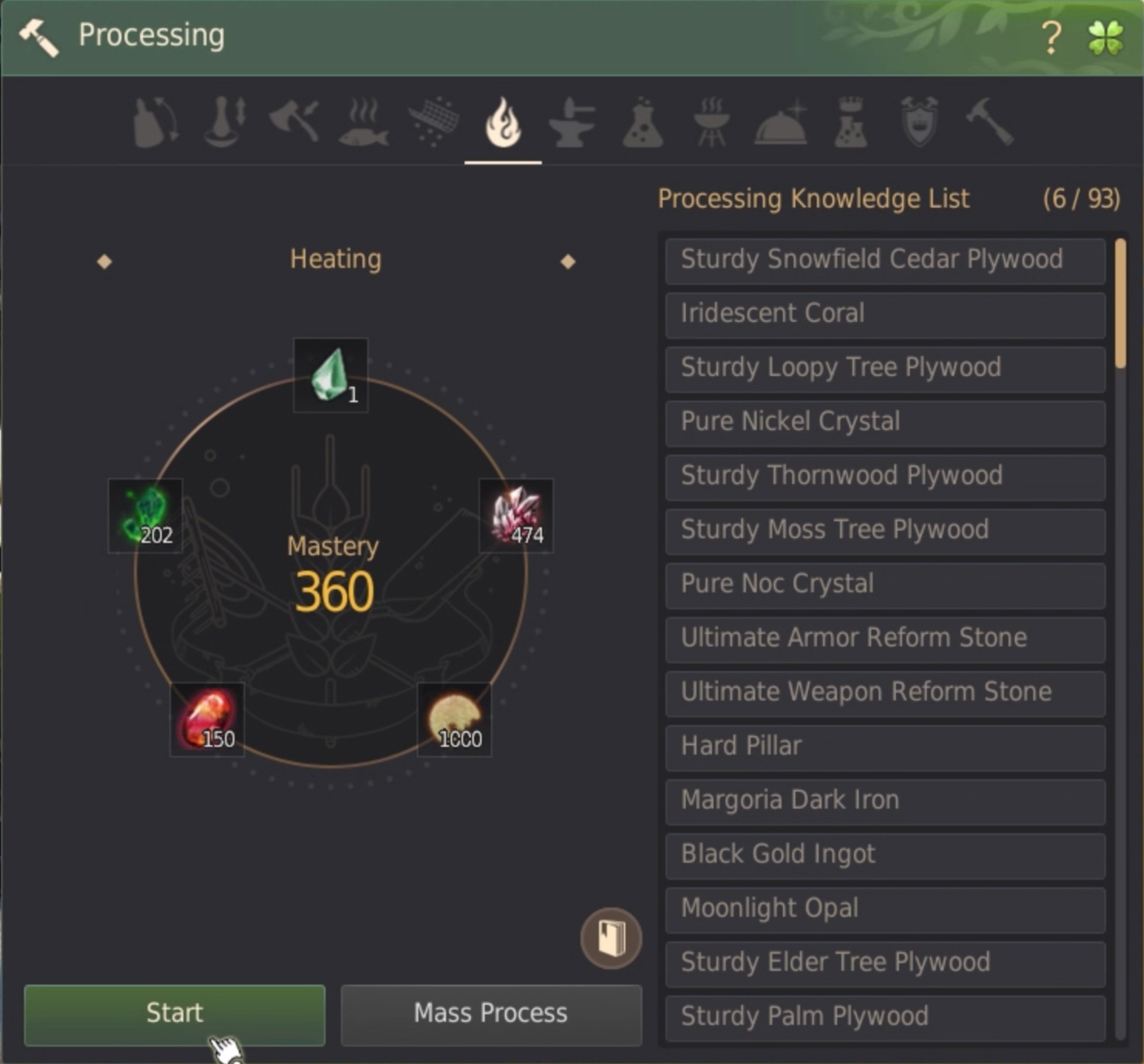Switch to Chopping axe processing tab
The width and height of the screenshot is (1144, 1064).
point(294,121)
